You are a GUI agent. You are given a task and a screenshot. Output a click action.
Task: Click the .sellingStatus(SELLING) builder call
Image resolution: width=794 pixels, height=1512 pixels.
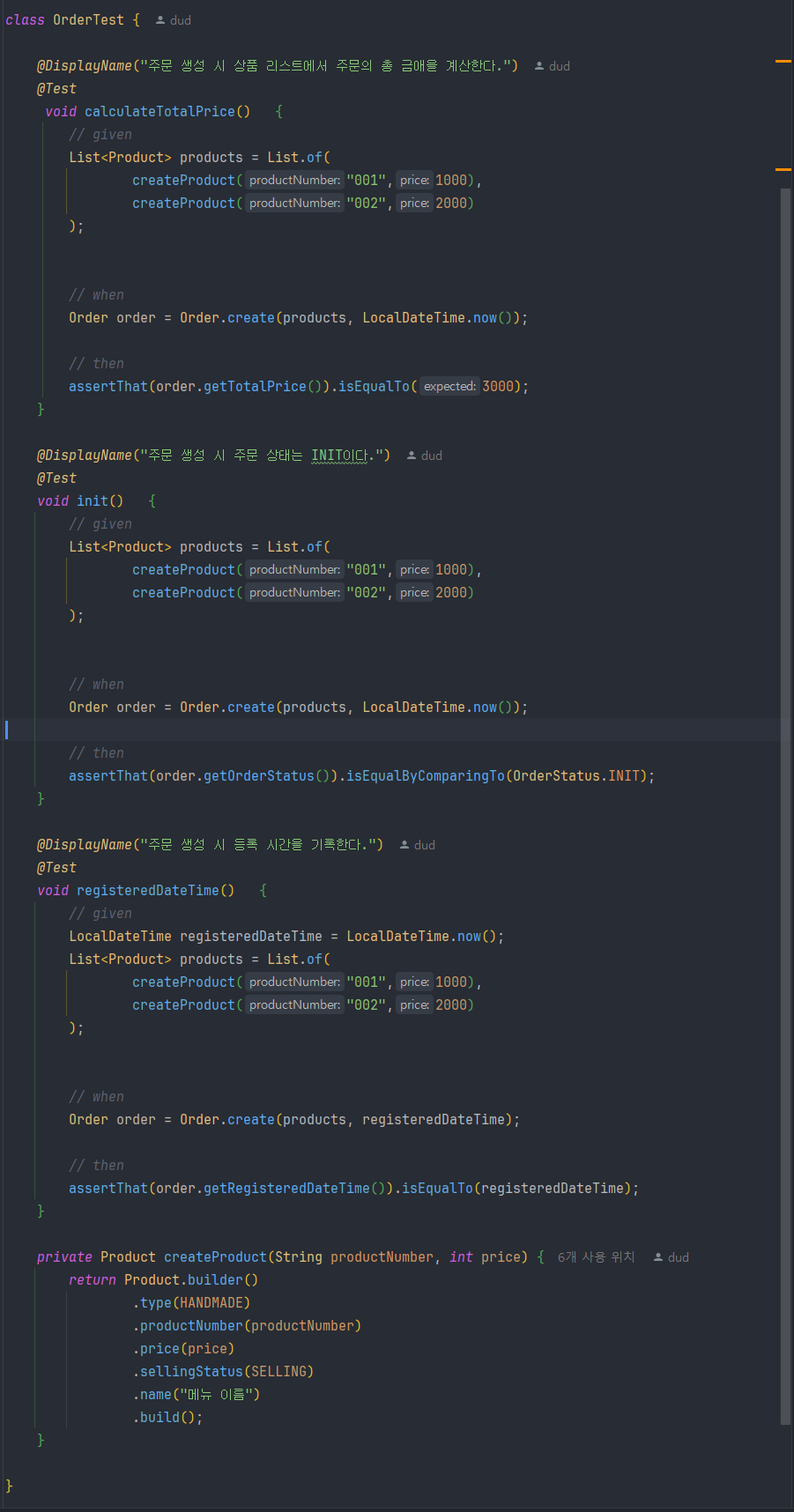coord(223,1372)
